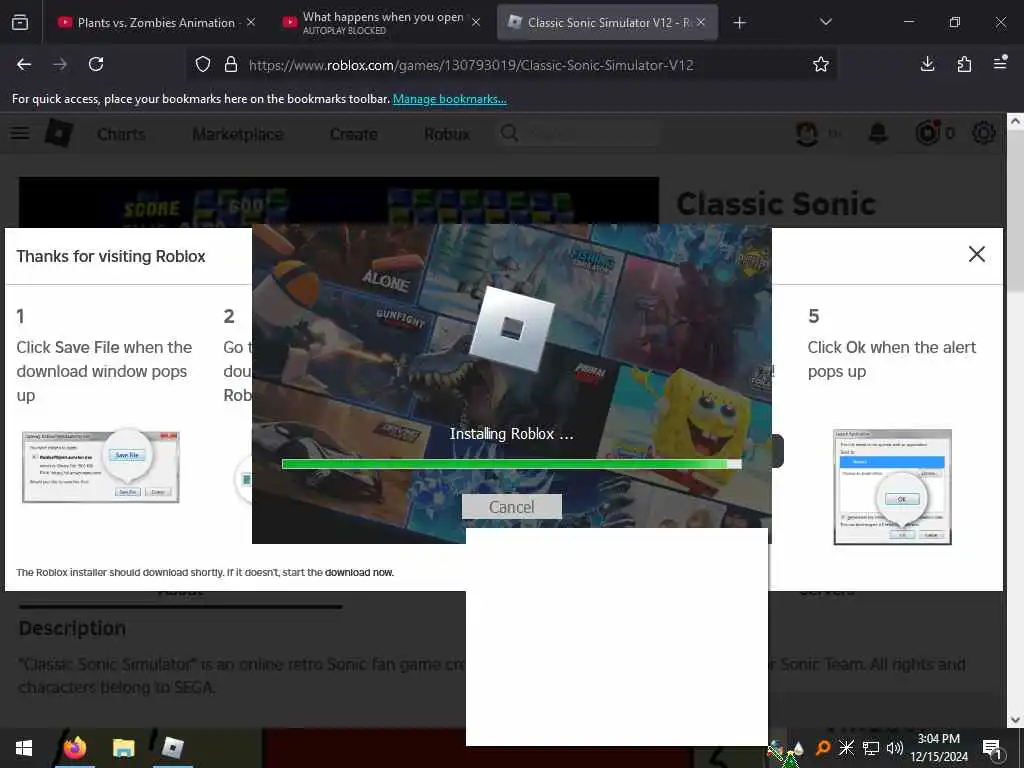Open Roblox settings gear
The image size is (1024, 768).
tap(984, 133)
